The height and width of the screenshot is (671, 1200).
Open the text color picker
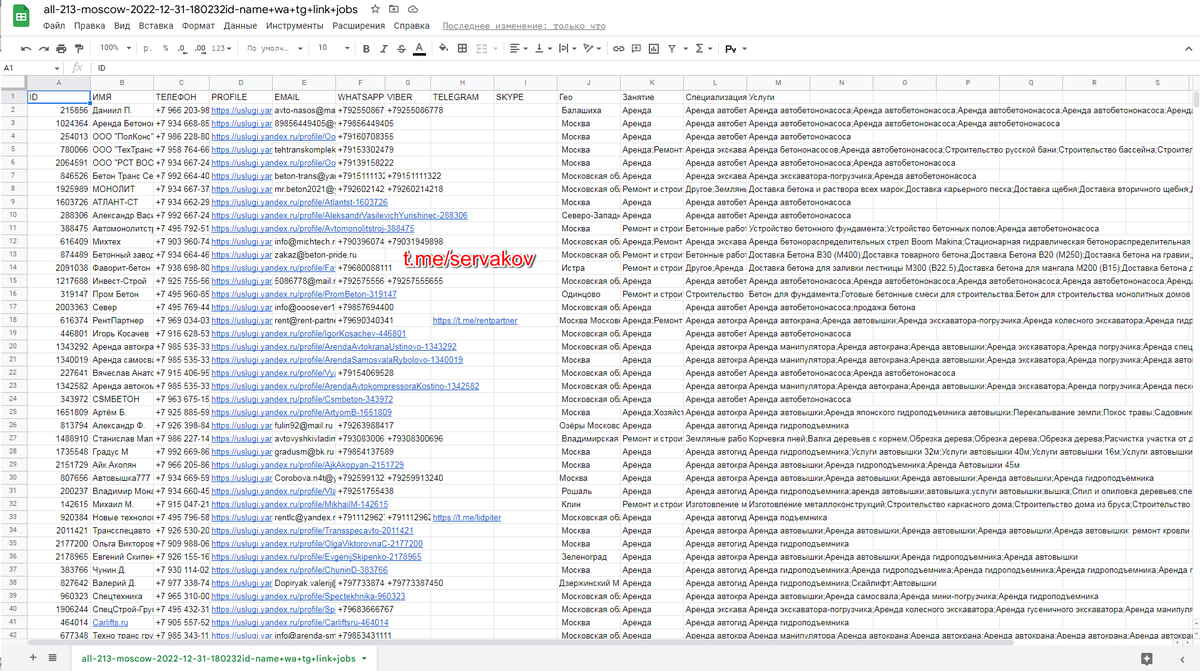tap(418, 48)
